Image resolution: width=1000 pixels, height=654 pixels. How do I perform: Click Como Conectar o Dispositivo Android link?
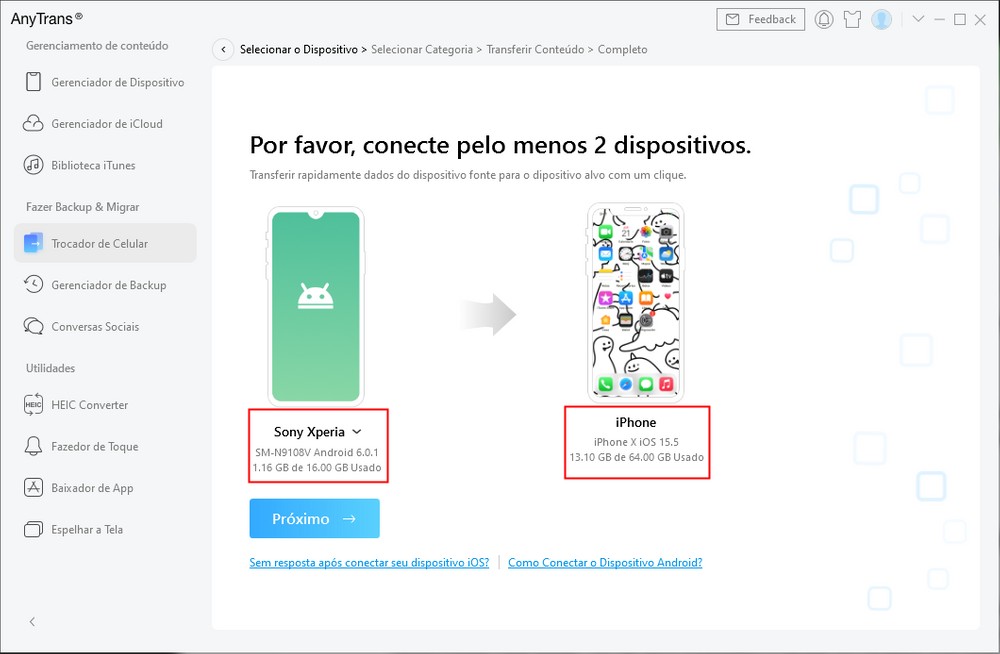click(605, 563)
